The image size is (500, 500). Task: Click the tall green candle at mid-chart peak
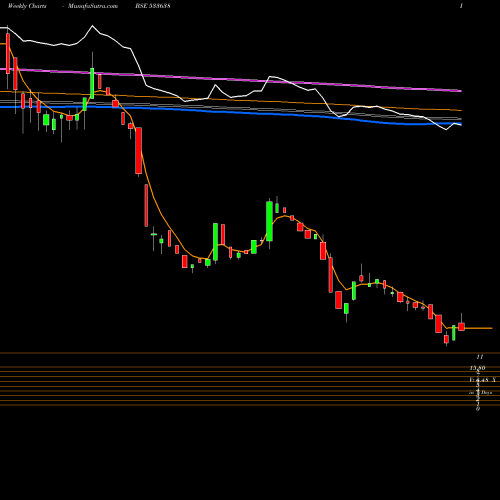click(269, 221)
